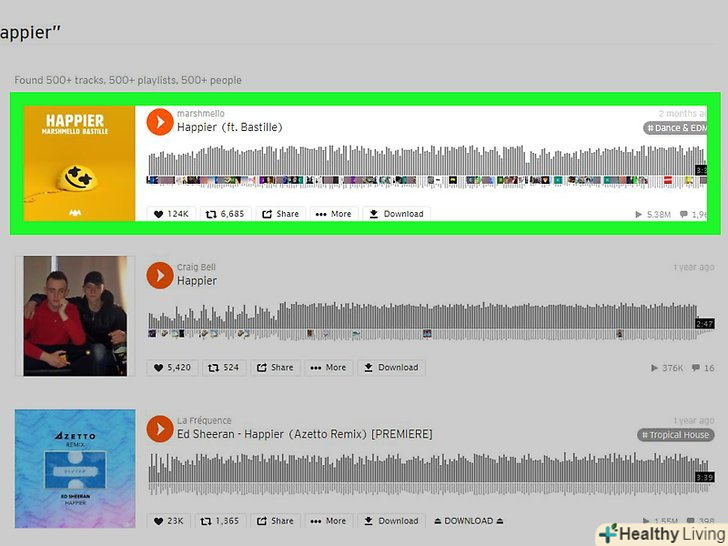Play Craig Bell's Happier track
The width and height of the screenshot is (728, 546).
(160, 275)
